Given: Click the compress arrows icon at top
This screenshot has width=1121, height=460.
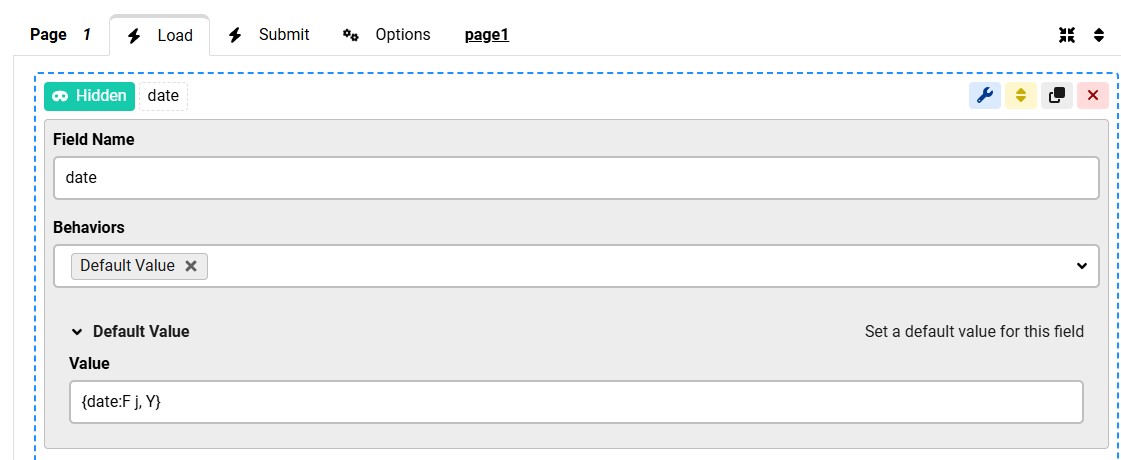Looking at the screenshot, I should pos(1067,35).
